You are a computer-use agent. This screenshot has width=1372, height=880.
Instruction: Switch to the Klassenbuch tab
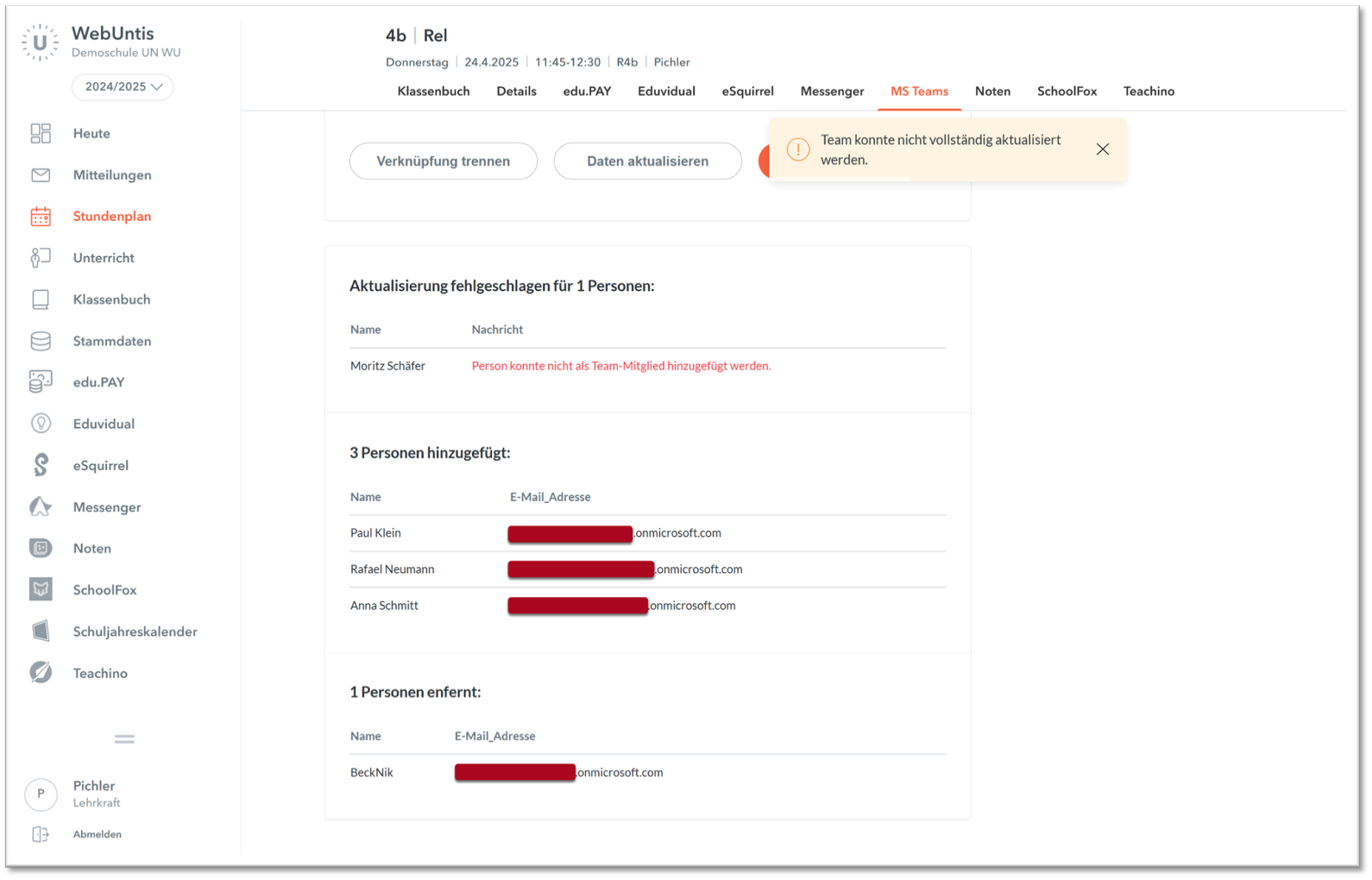(433, 91)
